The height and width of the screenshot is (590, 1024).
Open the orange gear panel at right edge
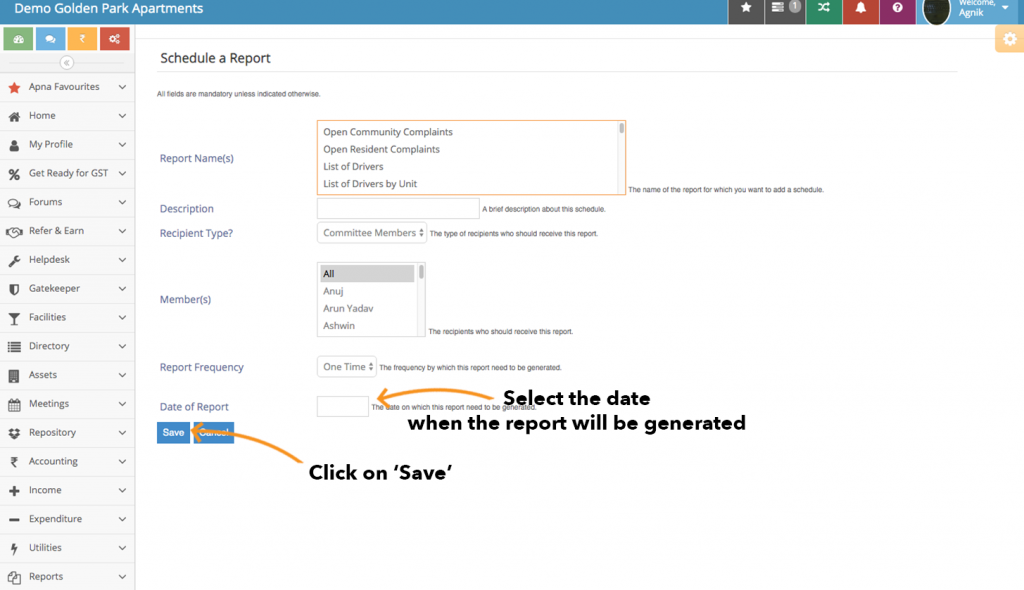[1010, 39]
